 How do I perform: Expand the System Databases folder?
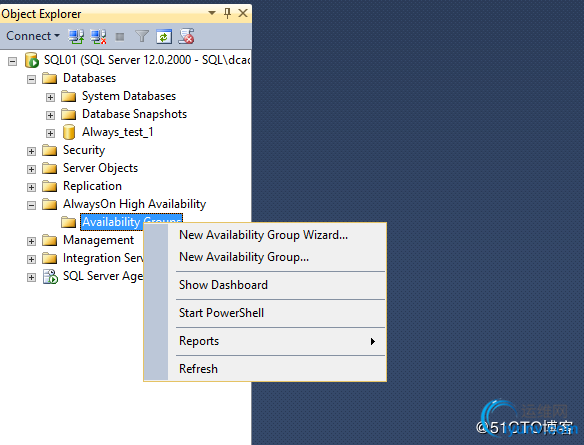[50, 97]
